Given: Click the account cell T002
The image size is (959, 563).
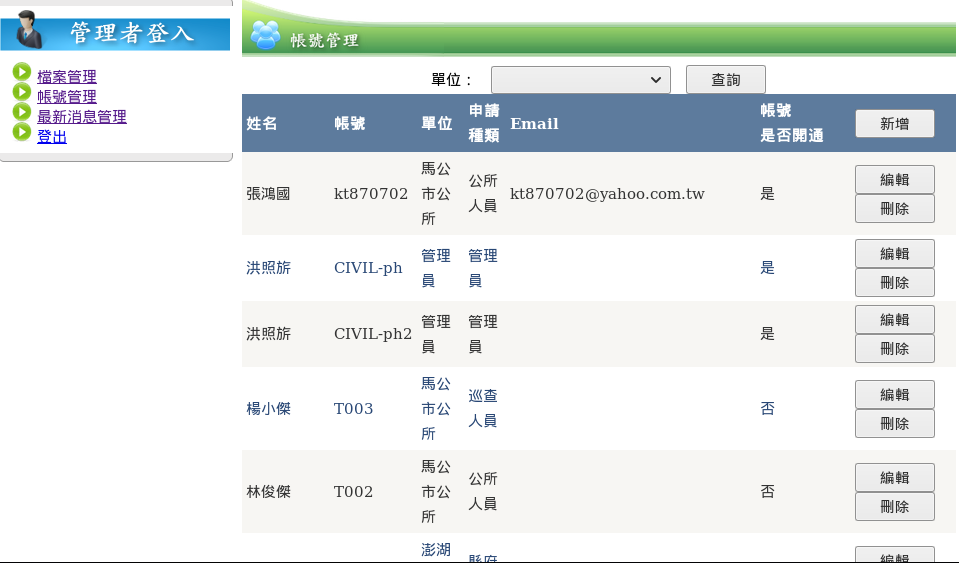Looking at the screenshot, I should [354, 491].
